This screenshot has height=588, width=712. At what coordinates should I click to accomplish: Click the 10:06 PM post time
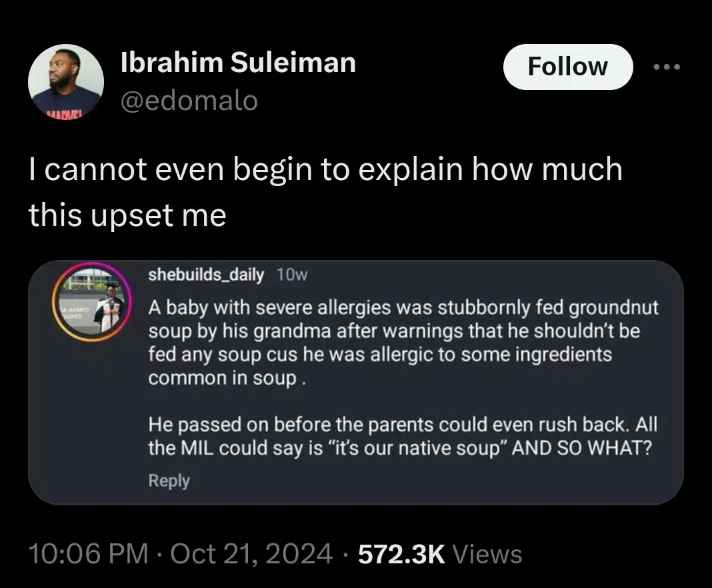89,554
